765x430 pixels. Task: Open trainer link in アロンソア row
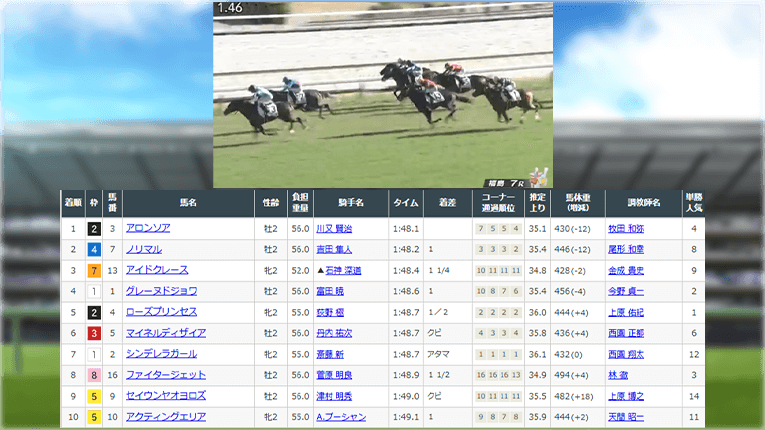click(x=626, y=228)
